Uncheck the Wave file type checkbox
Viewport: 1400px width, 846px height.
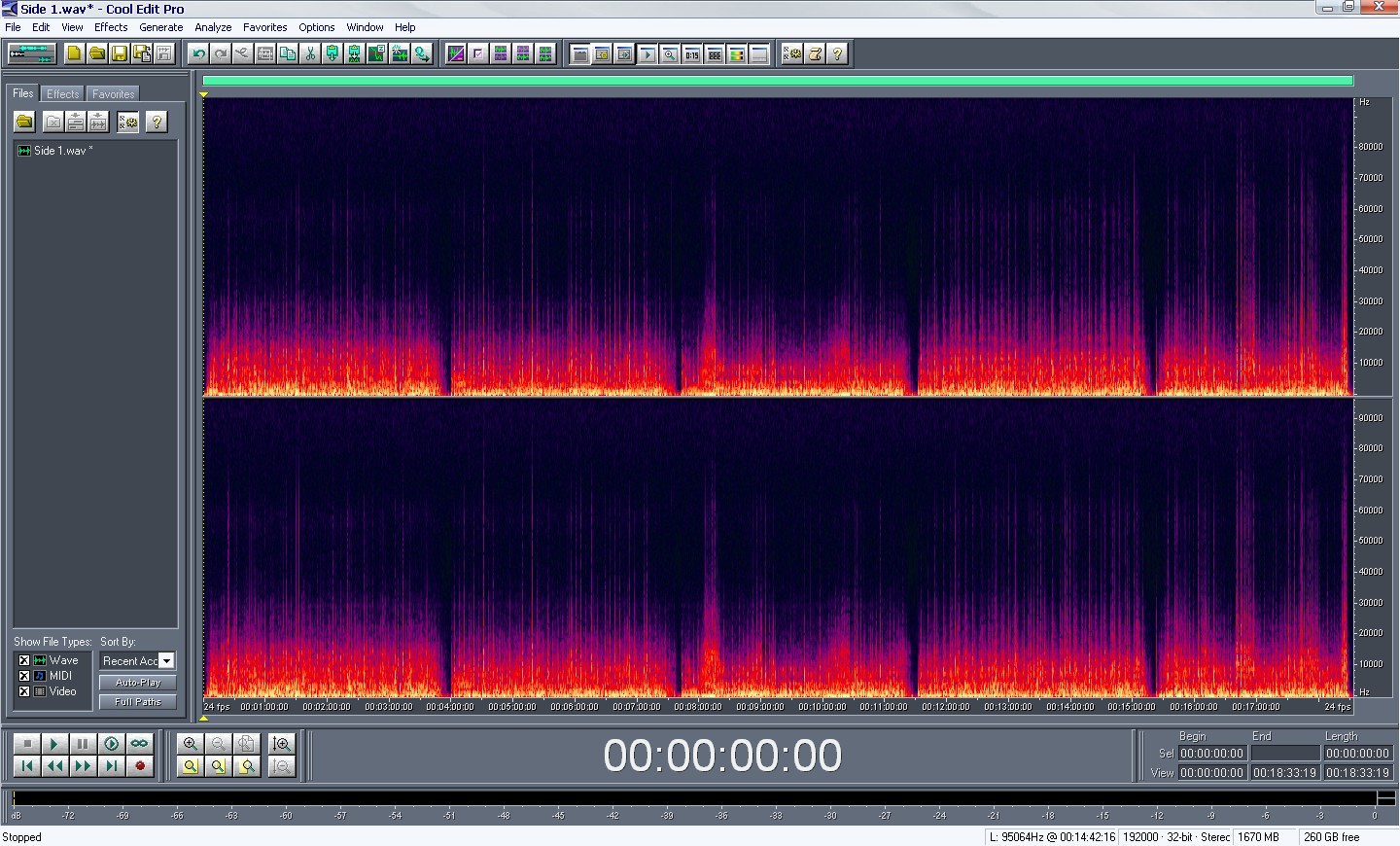coord(24,660)
